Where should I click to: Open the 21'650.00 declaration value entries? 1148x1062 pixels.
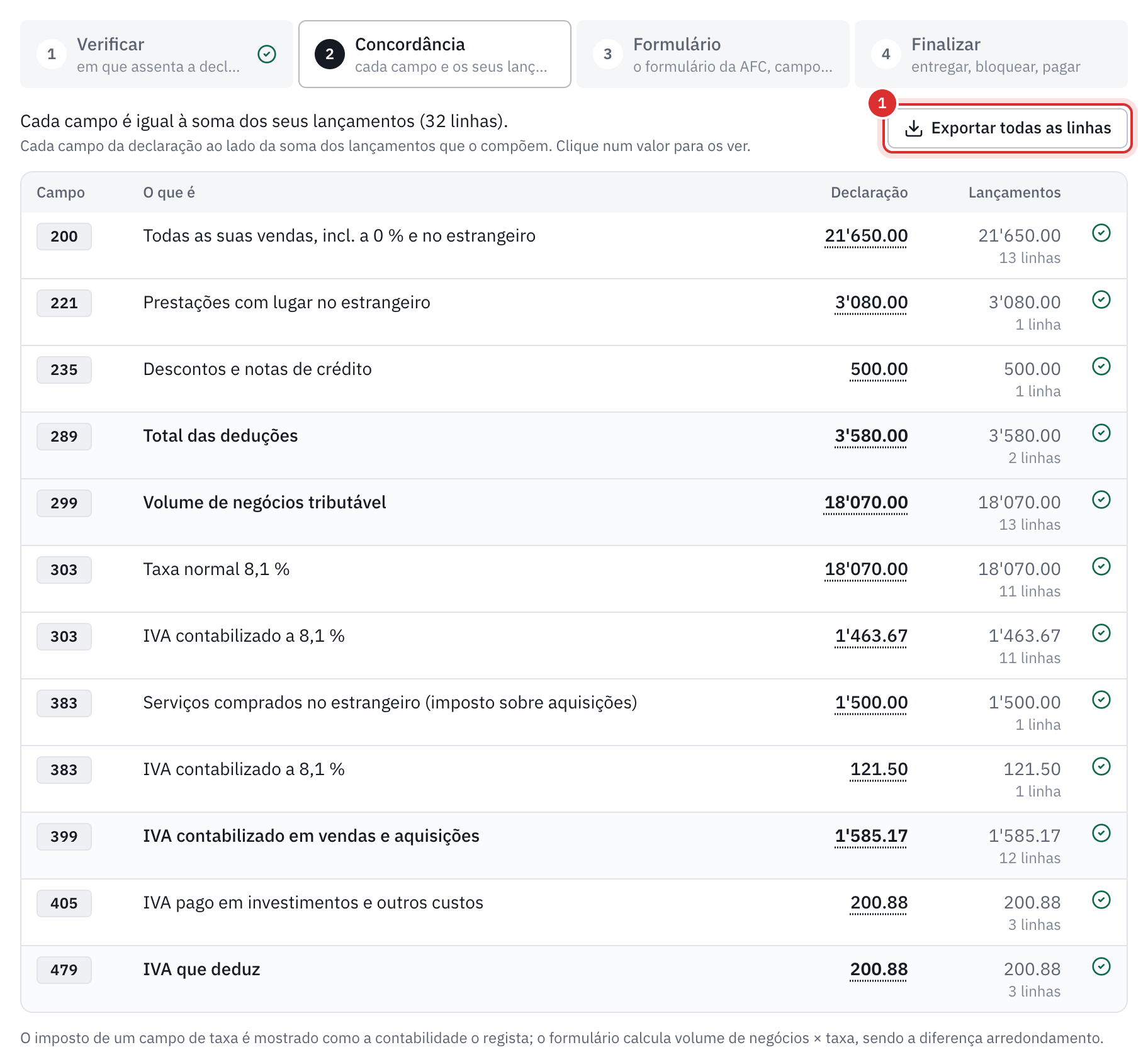pyautogui.click(x=866, y=236)
